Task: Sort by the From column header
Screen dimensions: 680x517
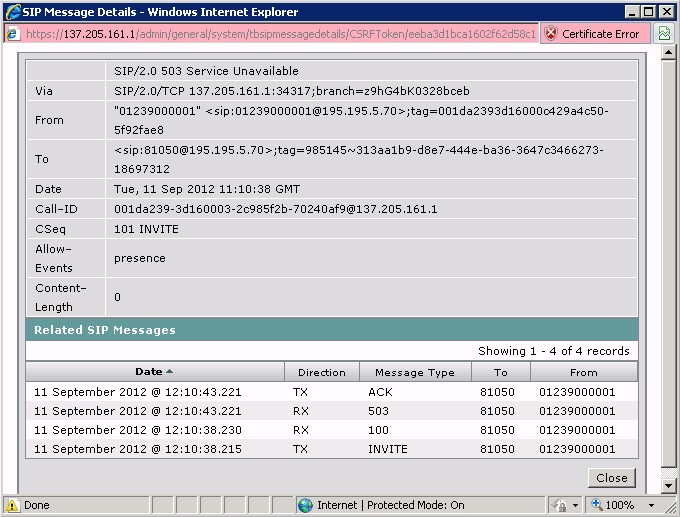Action: 584,372
